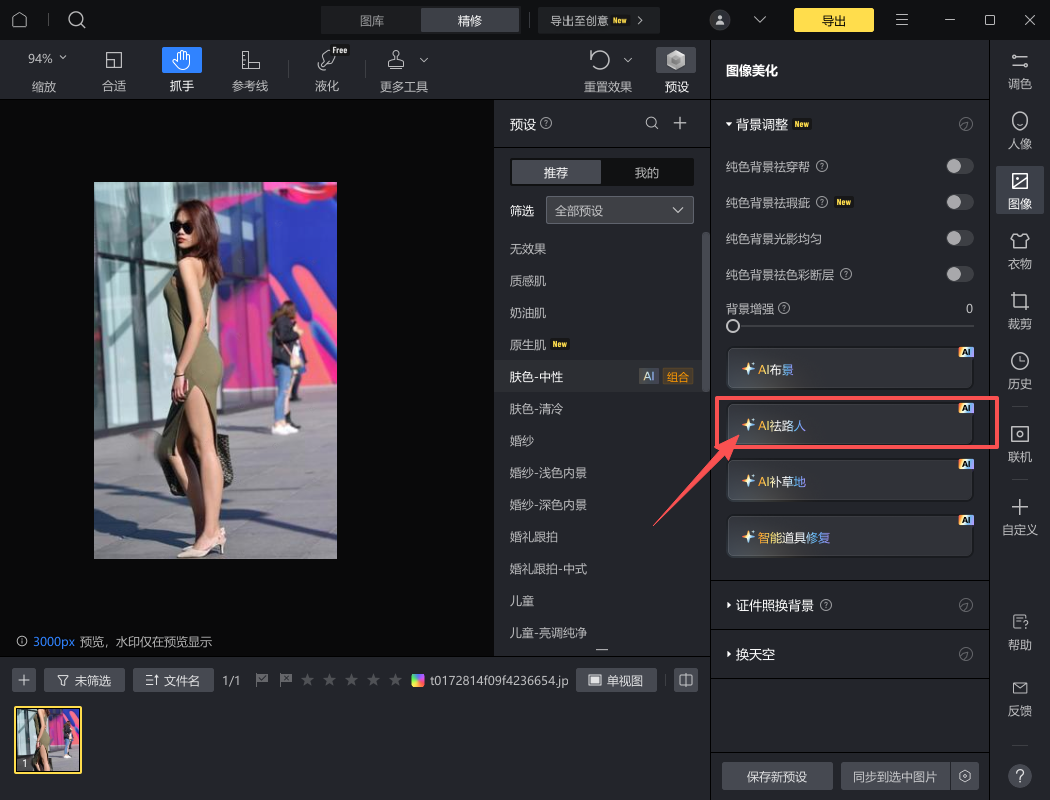Open the 全部预设 filter dropdown

click(620, 210)
